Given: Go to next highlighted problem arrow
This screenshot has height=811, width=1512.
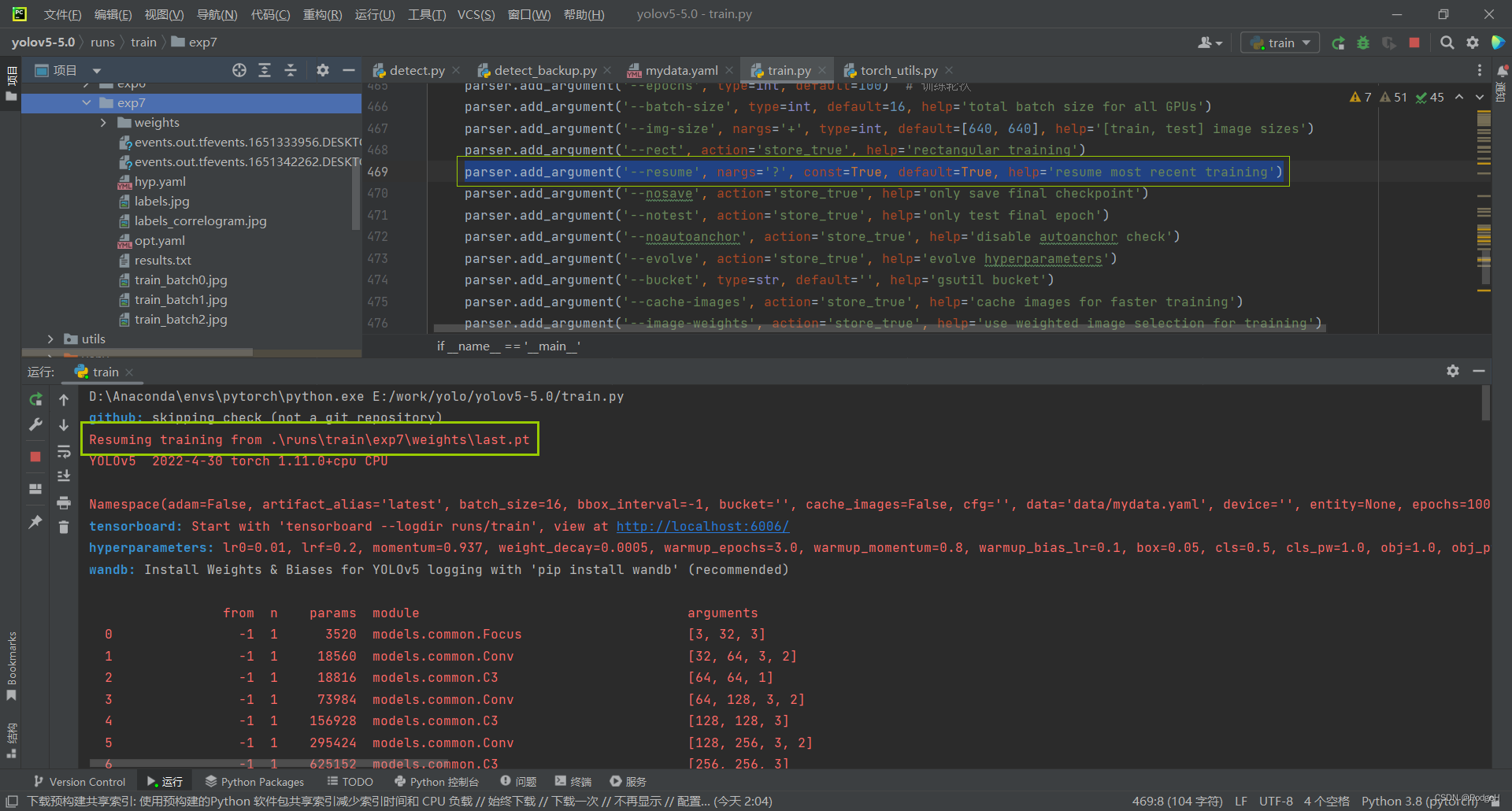Looking at the screenshot, I should (1480, 97).
